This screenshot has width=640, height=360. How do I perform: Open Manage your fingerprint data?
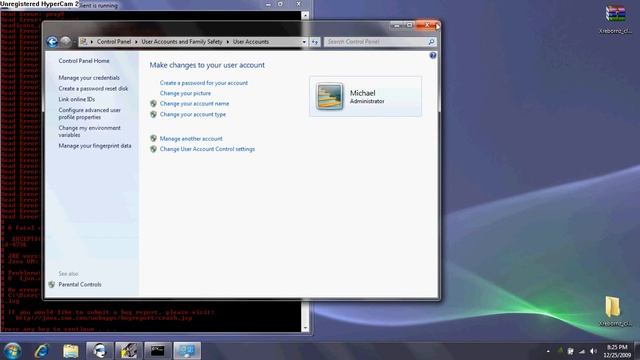(x=95, y=146)
